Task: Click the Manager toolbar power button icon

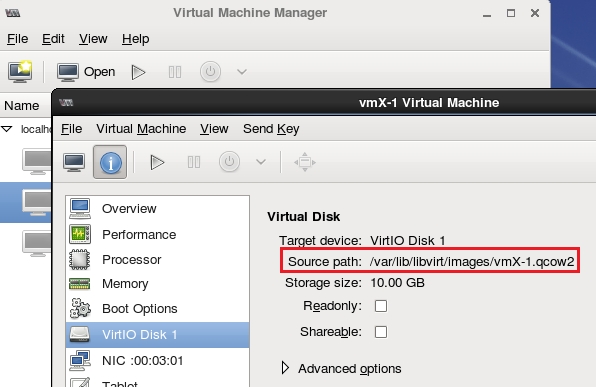Action: point(210,71)
